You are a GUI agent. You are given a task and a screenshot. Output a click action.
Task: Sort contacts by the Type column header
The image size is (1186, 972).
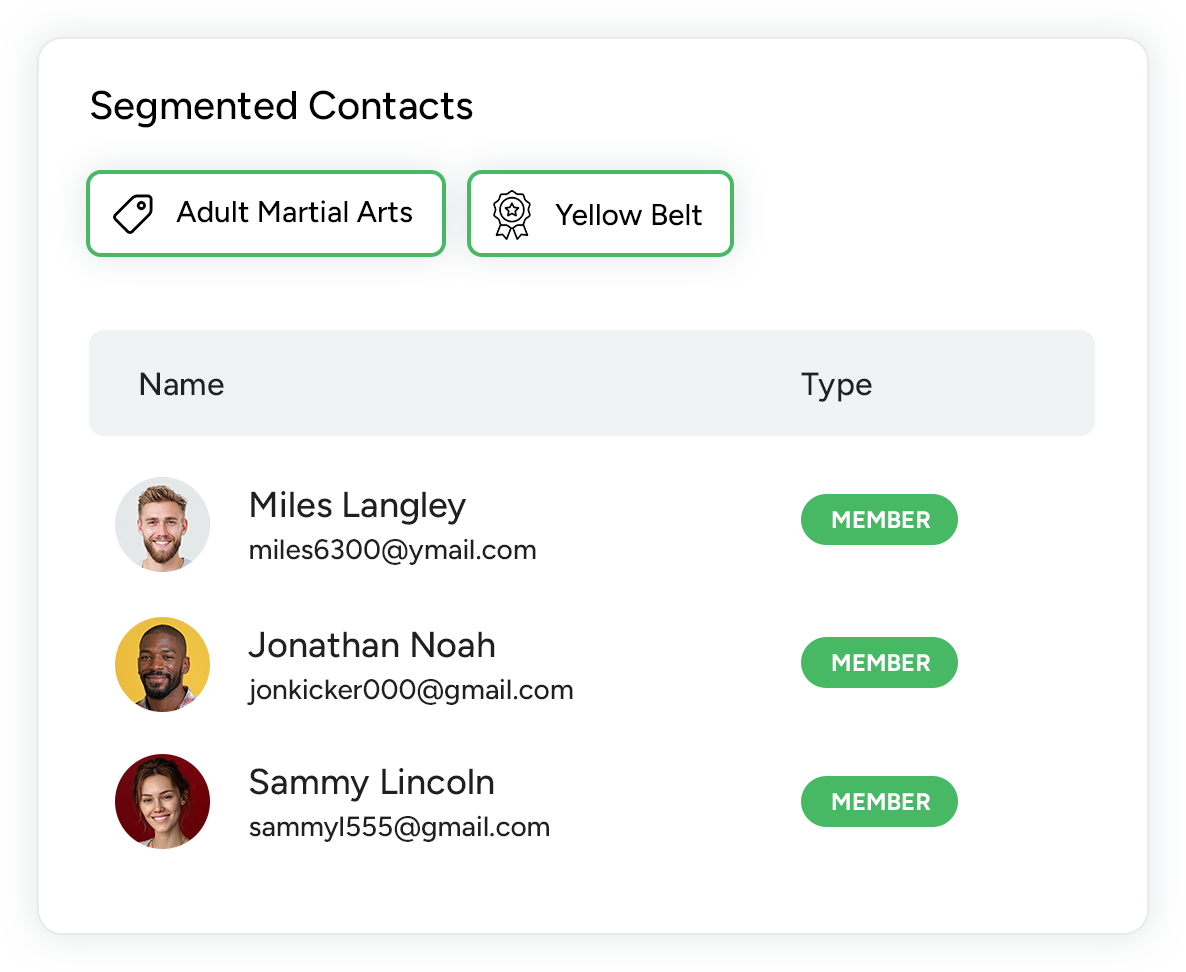coord(836,385)
